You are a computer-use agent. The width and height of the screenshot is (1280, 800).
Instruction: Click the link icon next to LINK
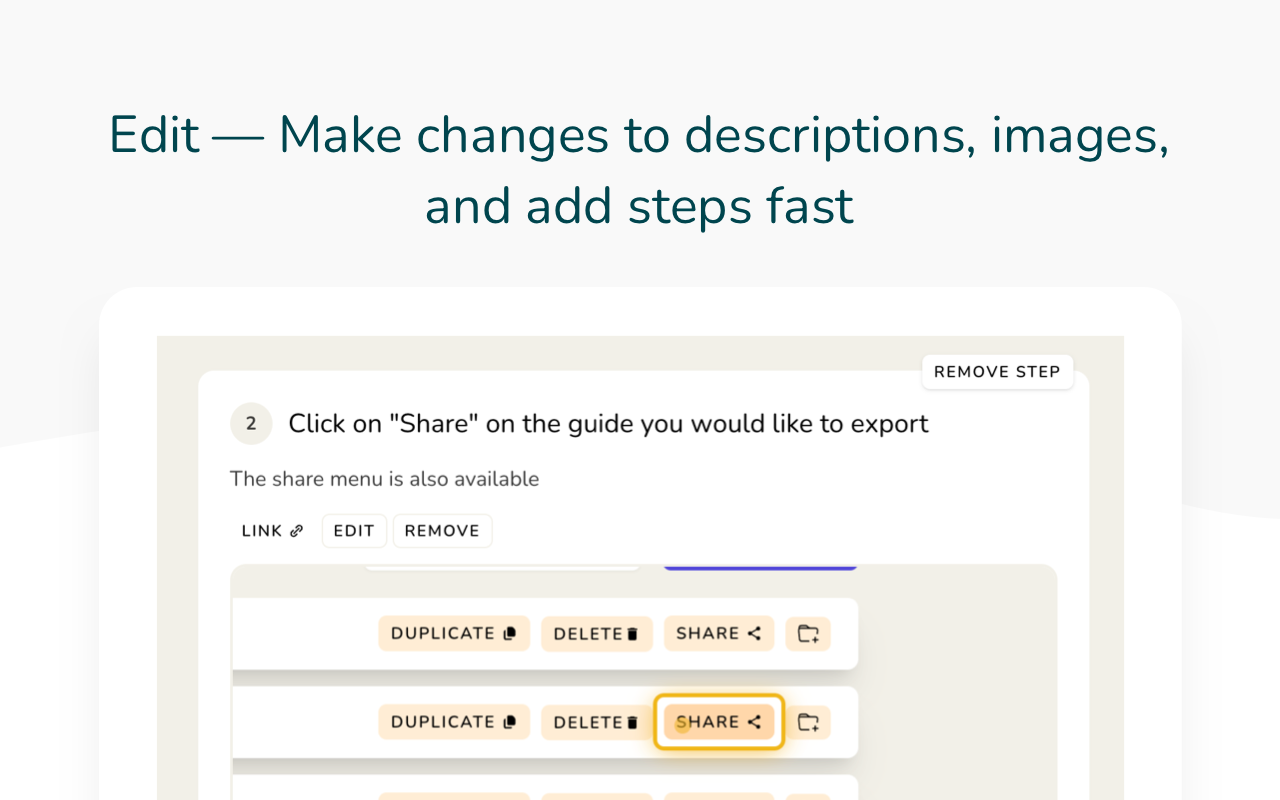coord(297,530)
